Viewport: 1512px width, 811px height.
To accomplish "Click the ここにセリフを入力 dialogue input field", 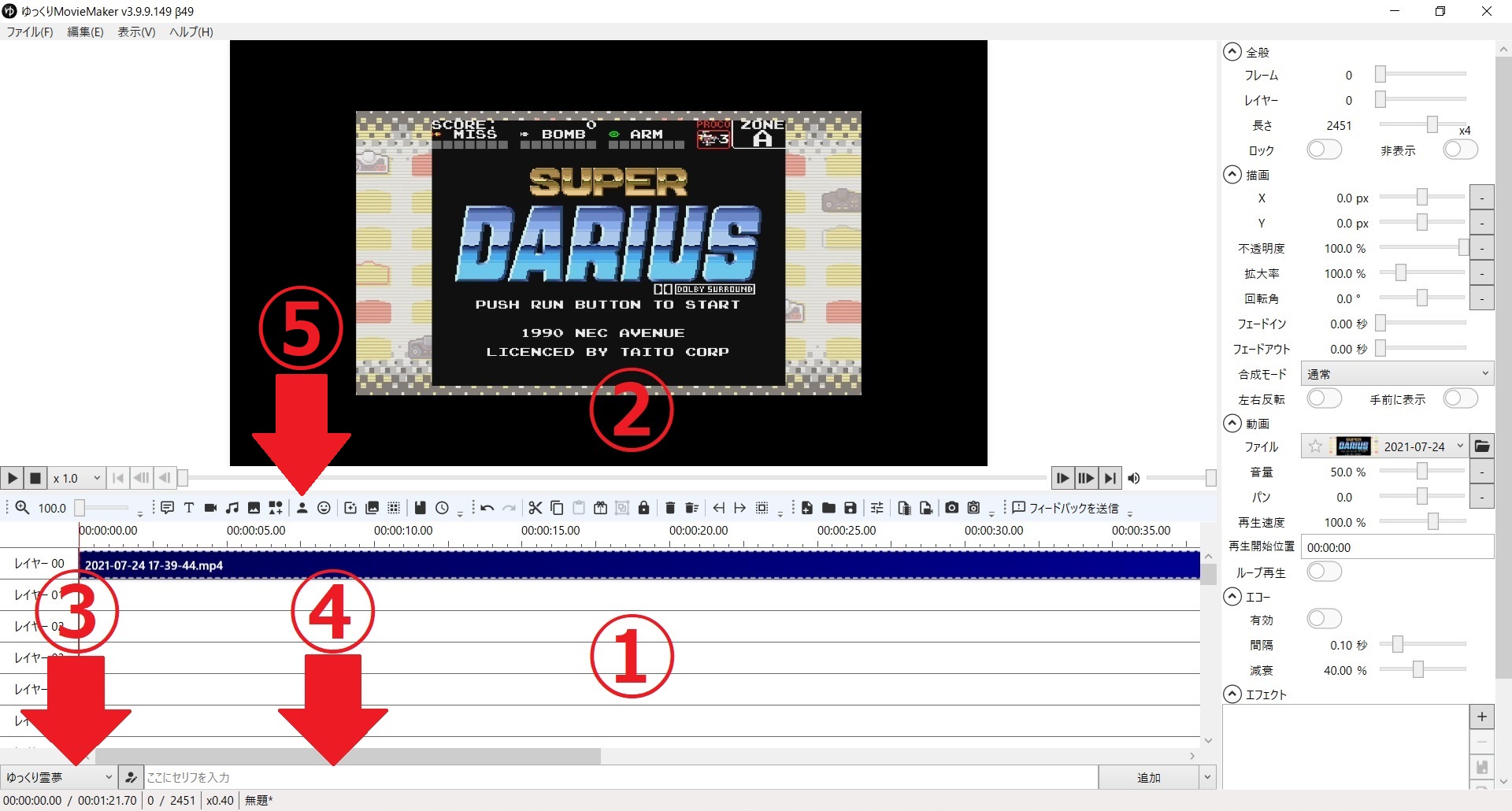I will pyautogui.click(x=621, y=777).
